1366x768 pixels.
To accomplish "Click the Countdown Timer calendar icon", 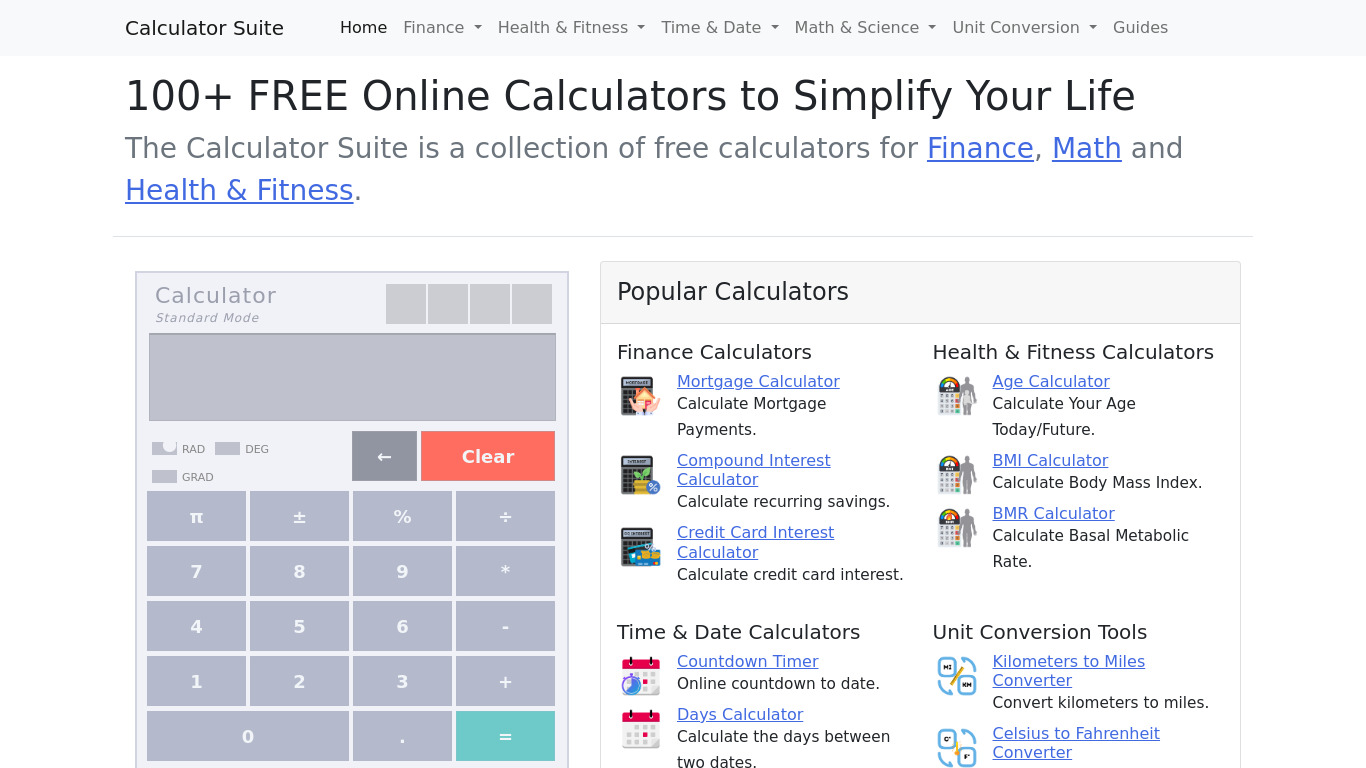I will click(640, 676).
